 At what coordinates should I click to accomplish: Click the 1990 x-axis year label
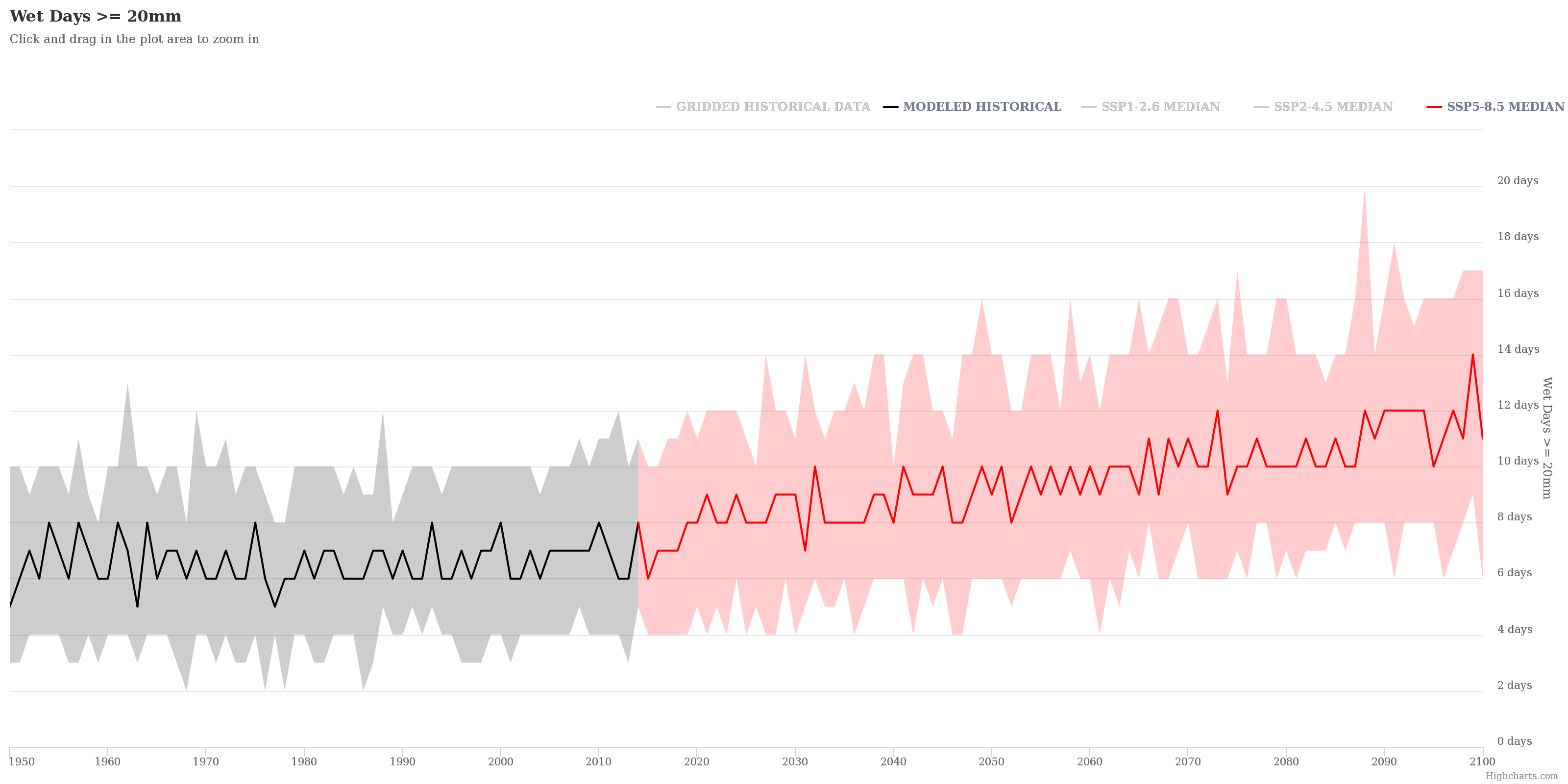(402, 761)
